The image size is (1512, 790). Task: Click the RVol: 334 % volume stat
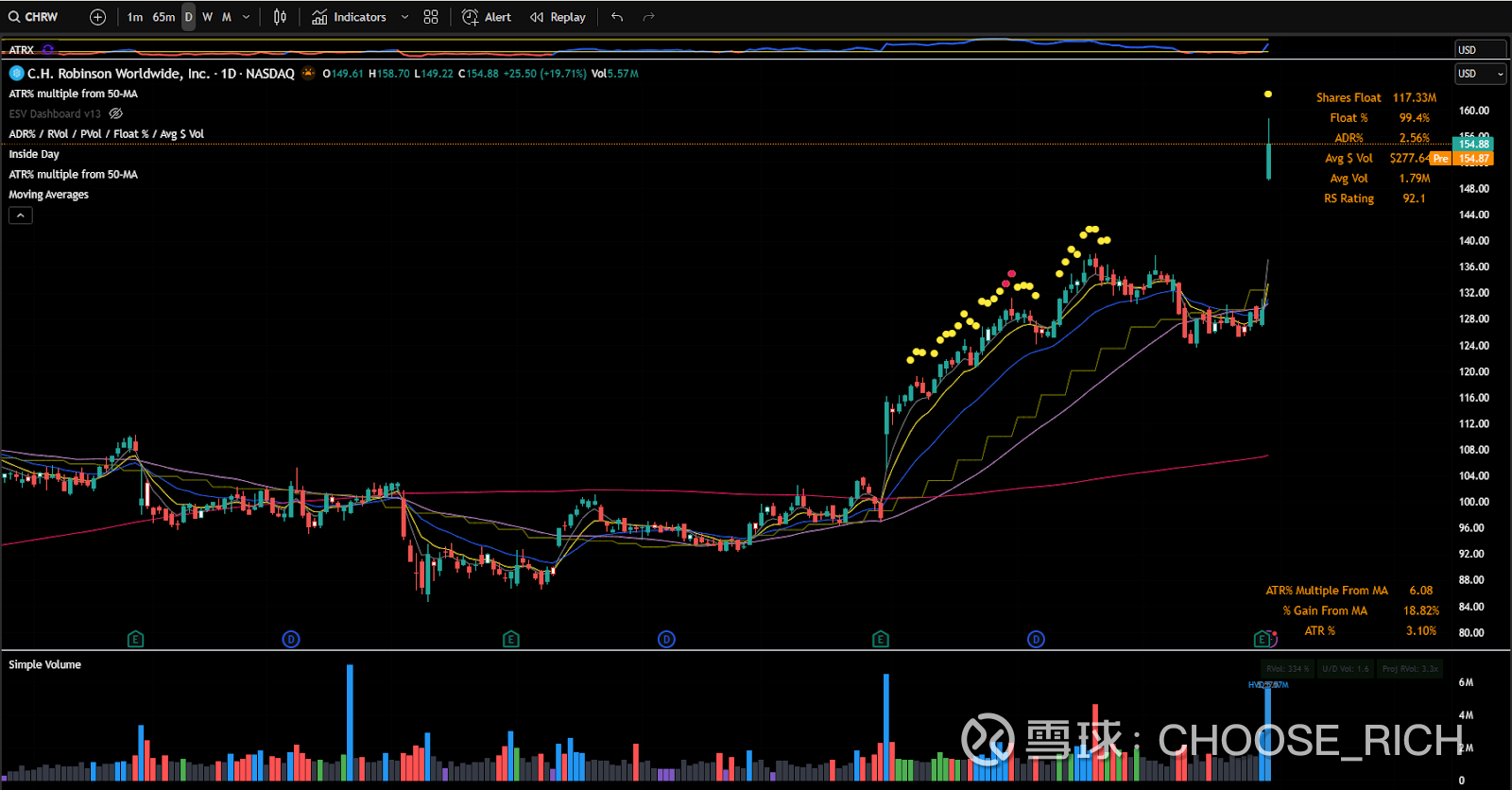point(1287,669)
